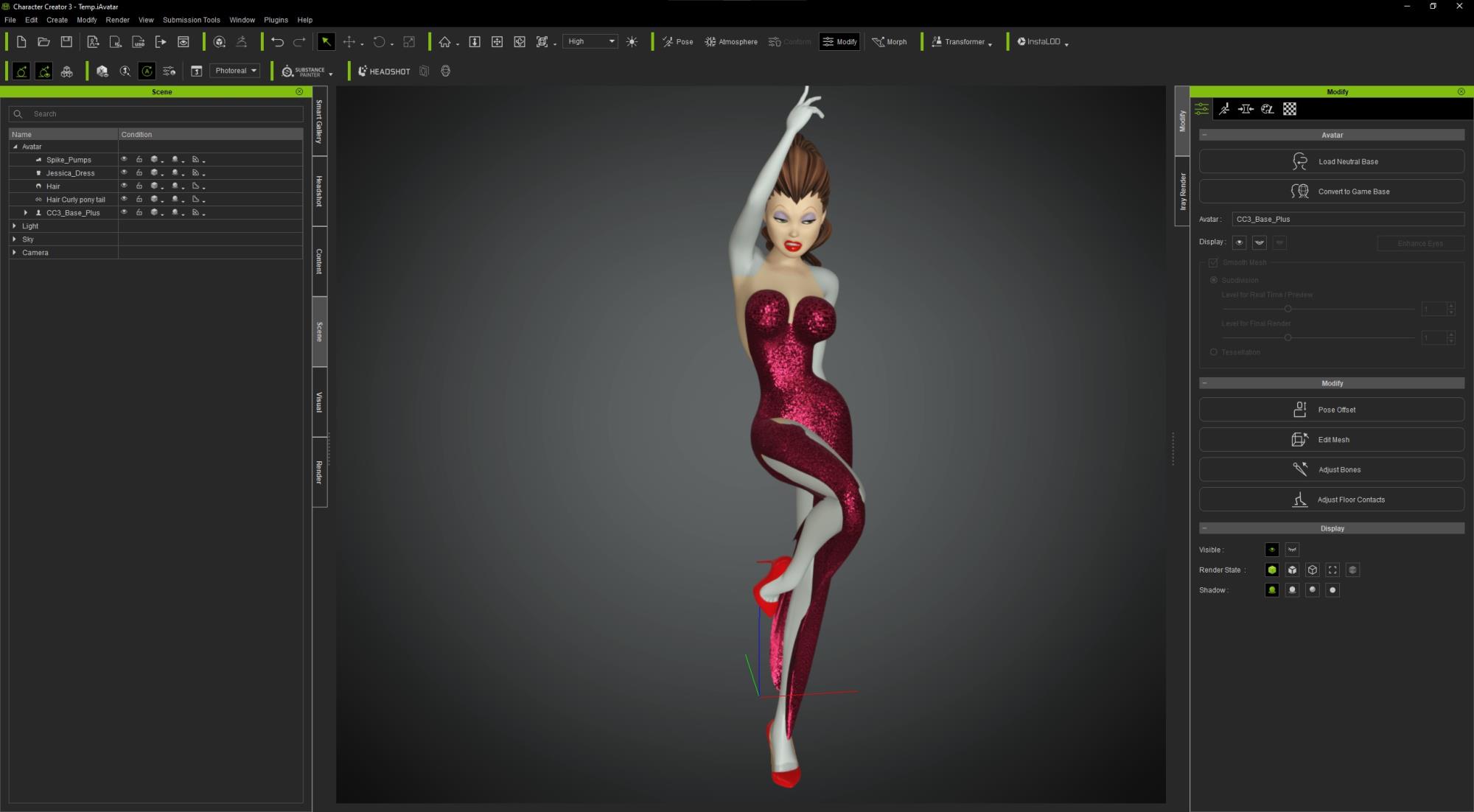
Task: Open the File menu
Action: pos(10,20)
